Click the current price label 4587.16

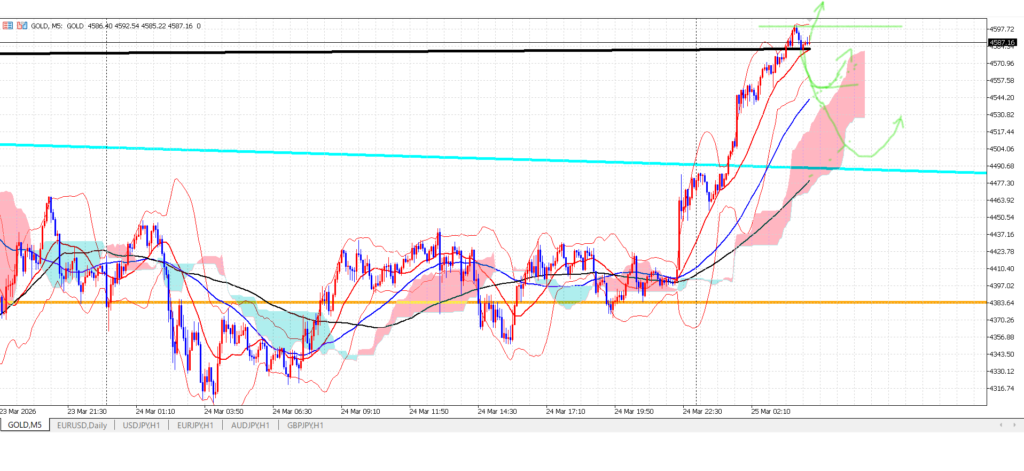click(1002, 43)
